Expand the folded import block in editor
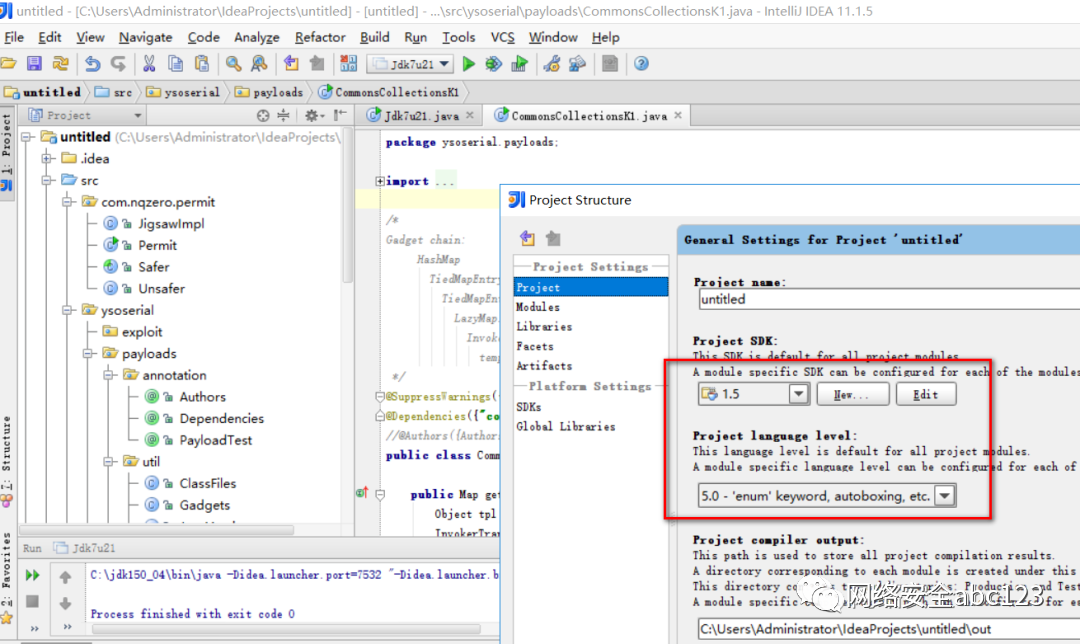1080x644 pixels. pyautogui.click(x=380, y=181)
